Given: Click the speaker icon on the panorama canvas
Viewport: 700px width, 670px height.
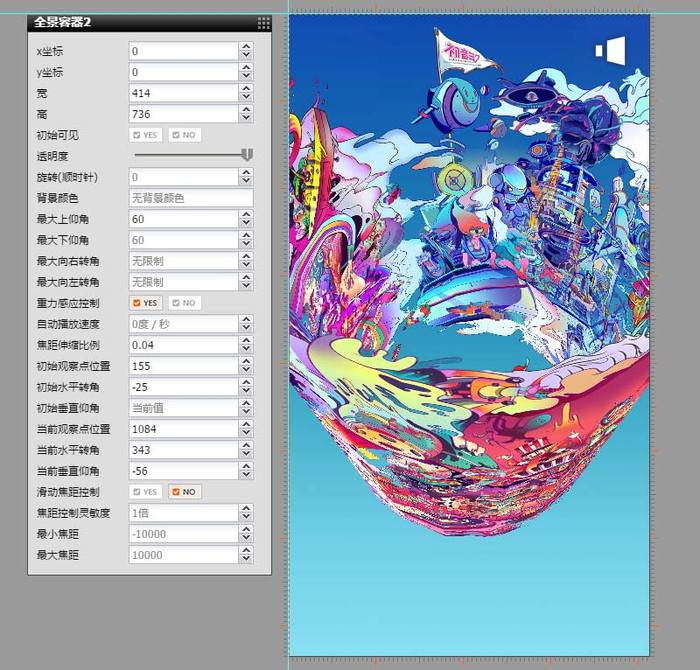Looking at the screenshot, I should 610,51.
